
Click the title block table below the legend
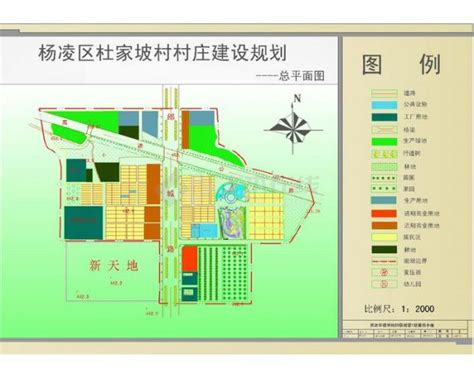(404, 329)
